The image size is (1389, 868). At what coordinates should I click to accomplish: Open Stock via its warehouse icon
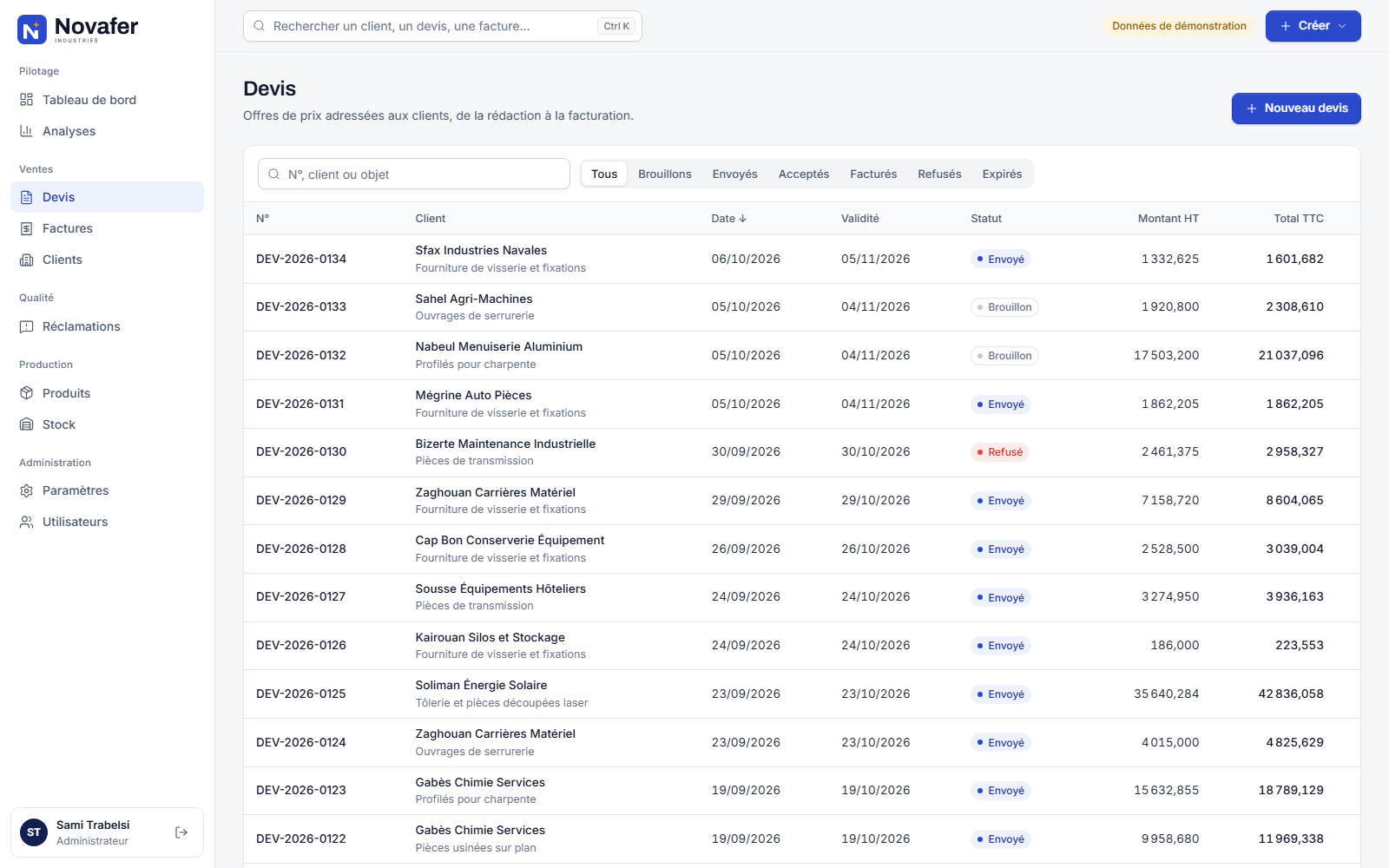[x=27, y=424]
